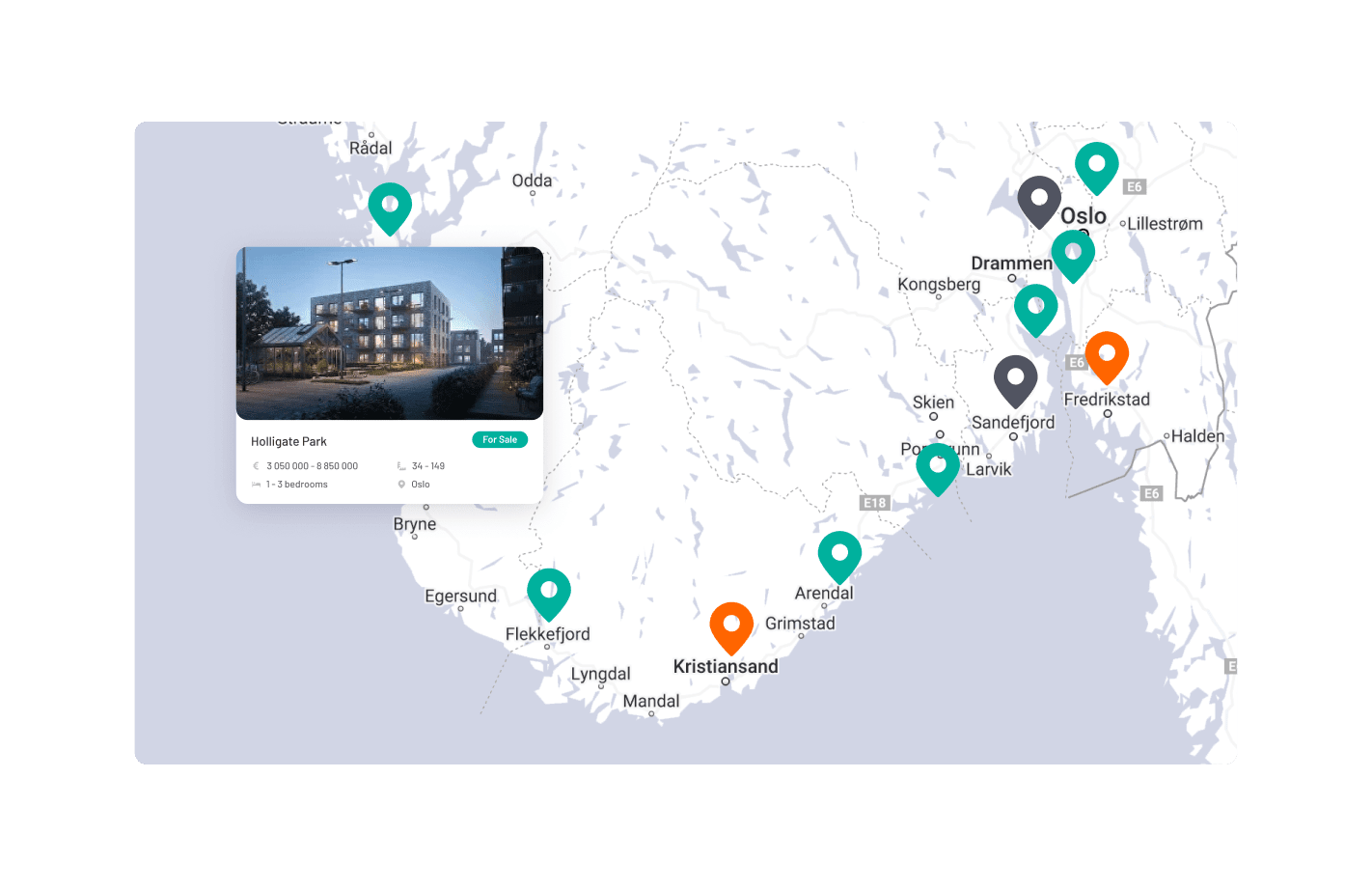Click the euro price icon in card
This screenshot has width=1372, height=889.
pyautogui.click(x=256, y=466)
